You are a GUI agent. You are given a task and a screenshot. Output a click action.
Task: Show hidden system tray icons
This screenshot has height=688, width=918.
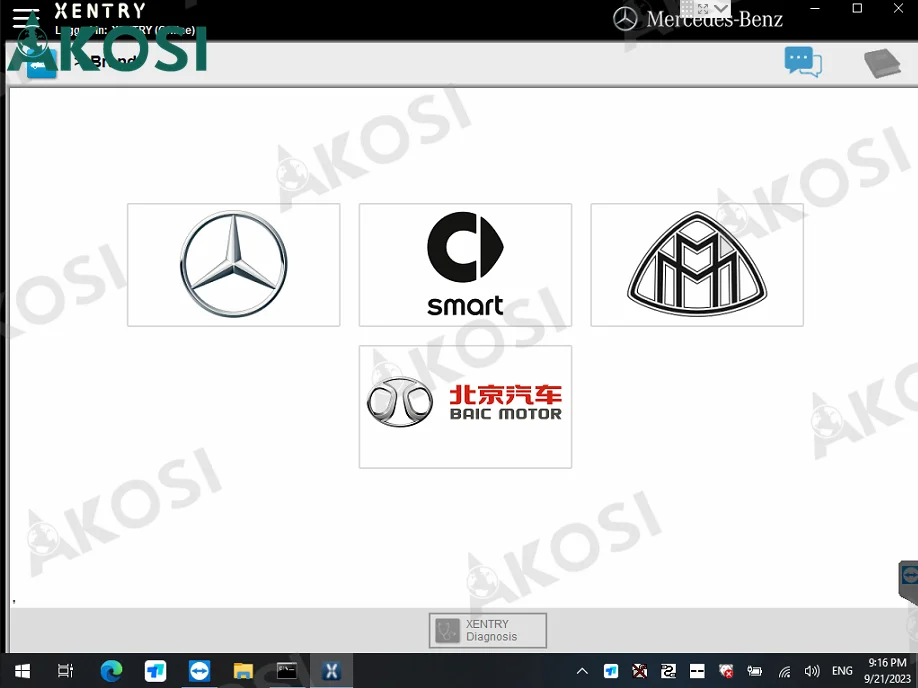(582, 671)
